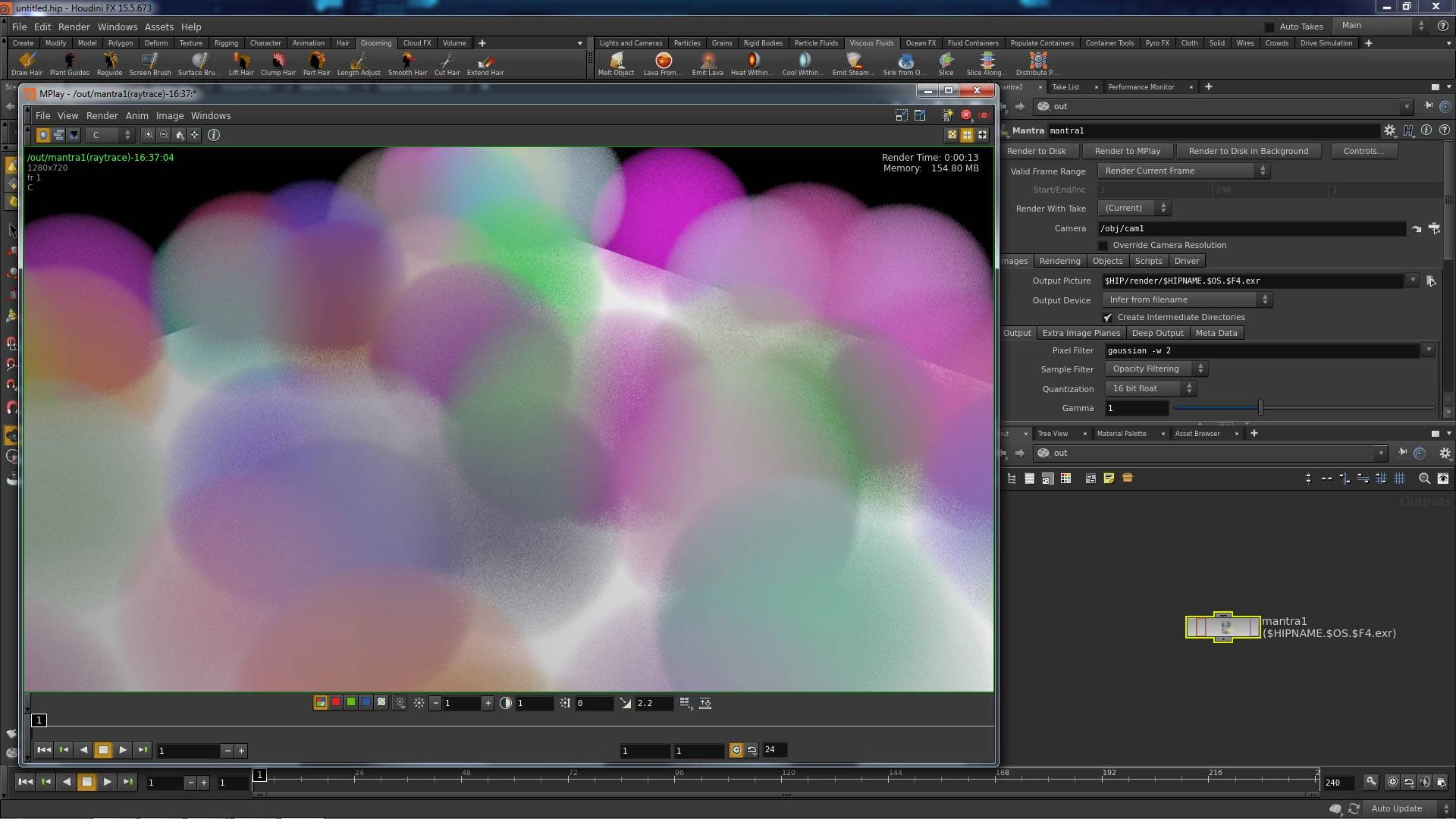Choose the Cool Within Object tool

802,64
